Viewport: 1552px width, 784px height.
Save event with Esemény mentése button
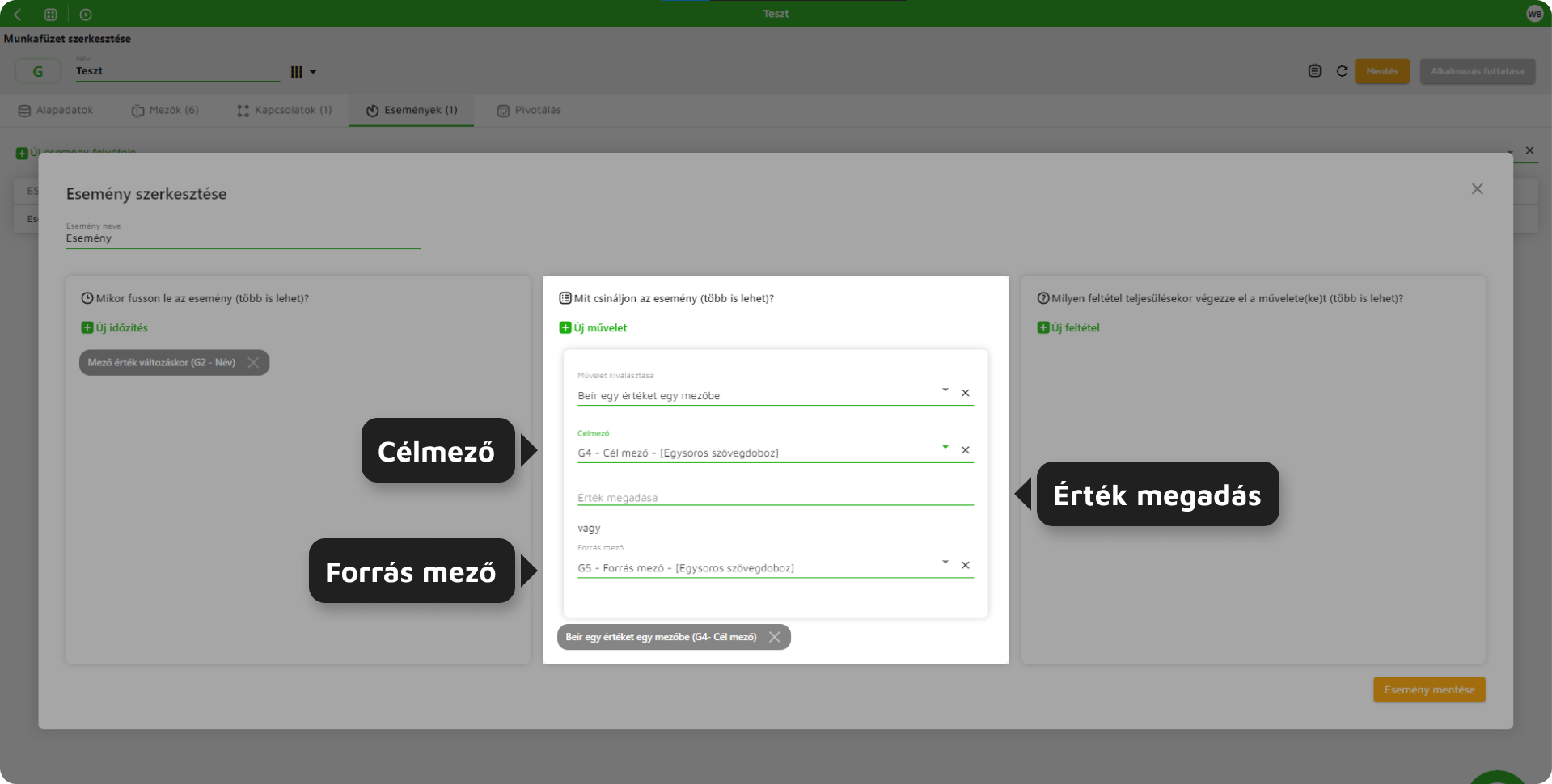point(1429,689)
